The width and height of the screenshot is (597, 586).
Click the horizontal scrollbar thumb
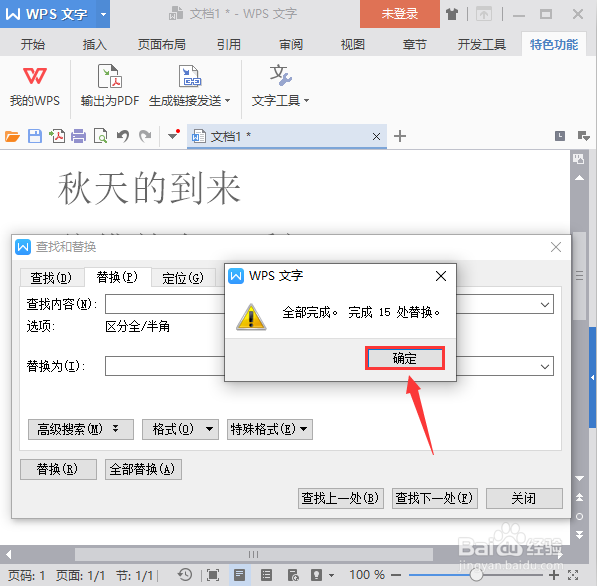coord(254,554)
